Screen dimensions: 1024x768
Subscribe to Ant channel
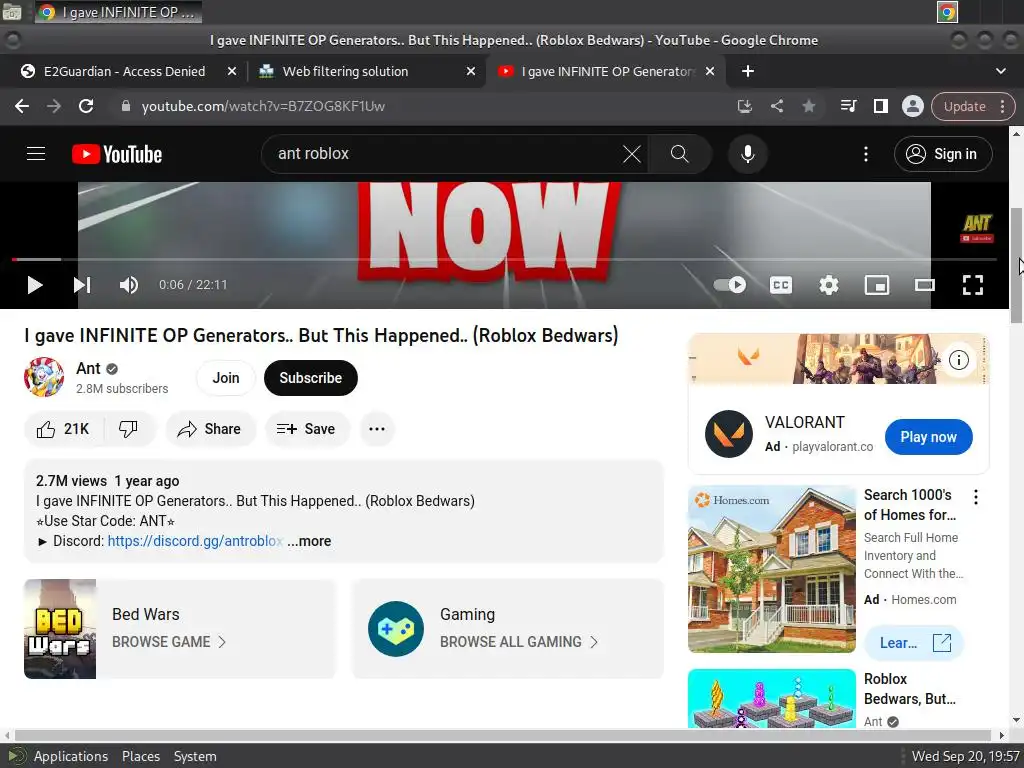(x=311, y=378)
